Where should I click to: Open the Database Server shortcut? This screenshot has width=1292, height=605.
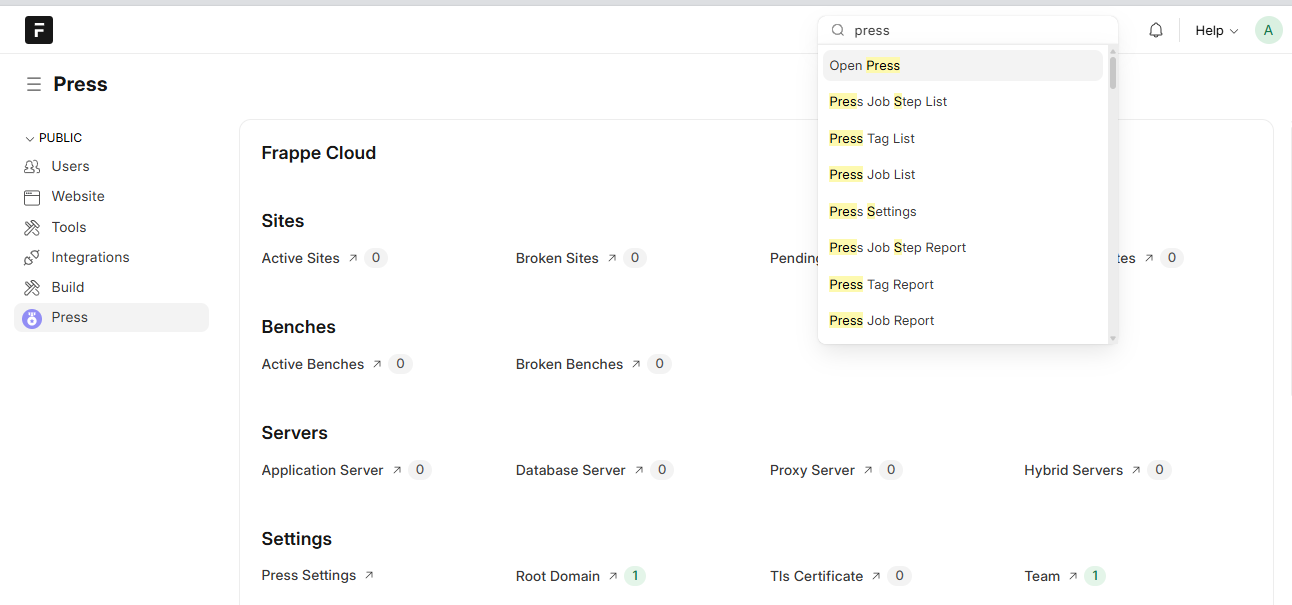(x=571, y=470)
